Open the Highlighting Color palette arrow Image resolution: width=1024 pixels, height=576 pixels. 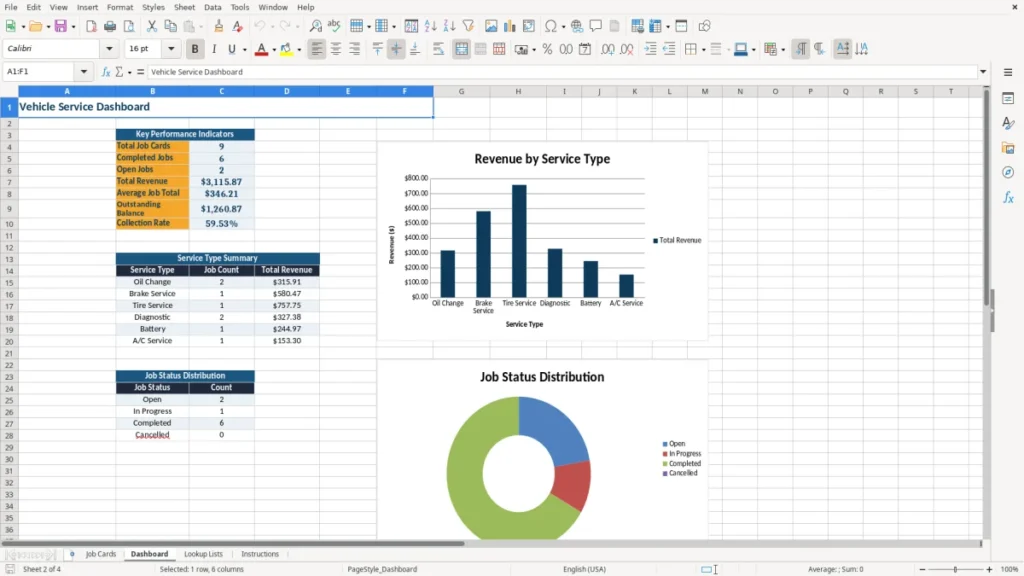pyautogui.click(x=299, y=50)
